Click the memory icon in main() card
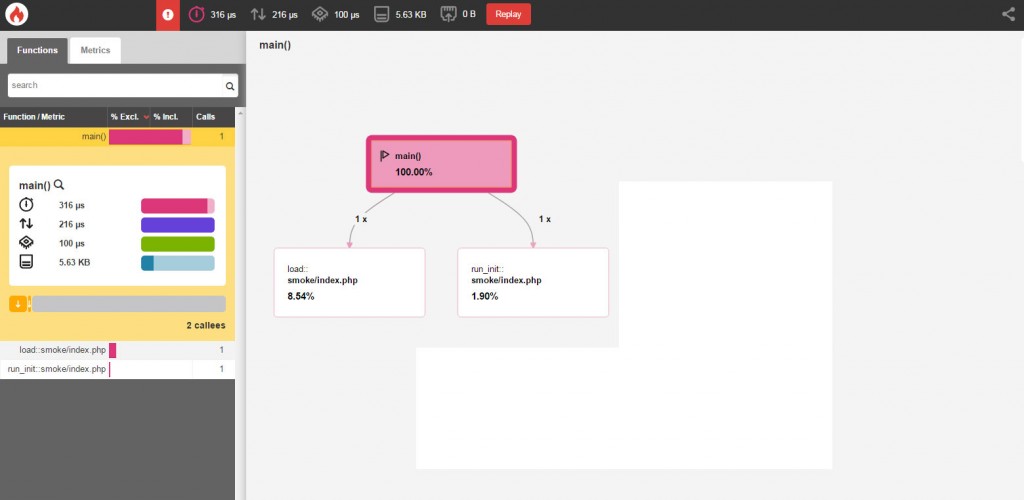 coord(26,262)
